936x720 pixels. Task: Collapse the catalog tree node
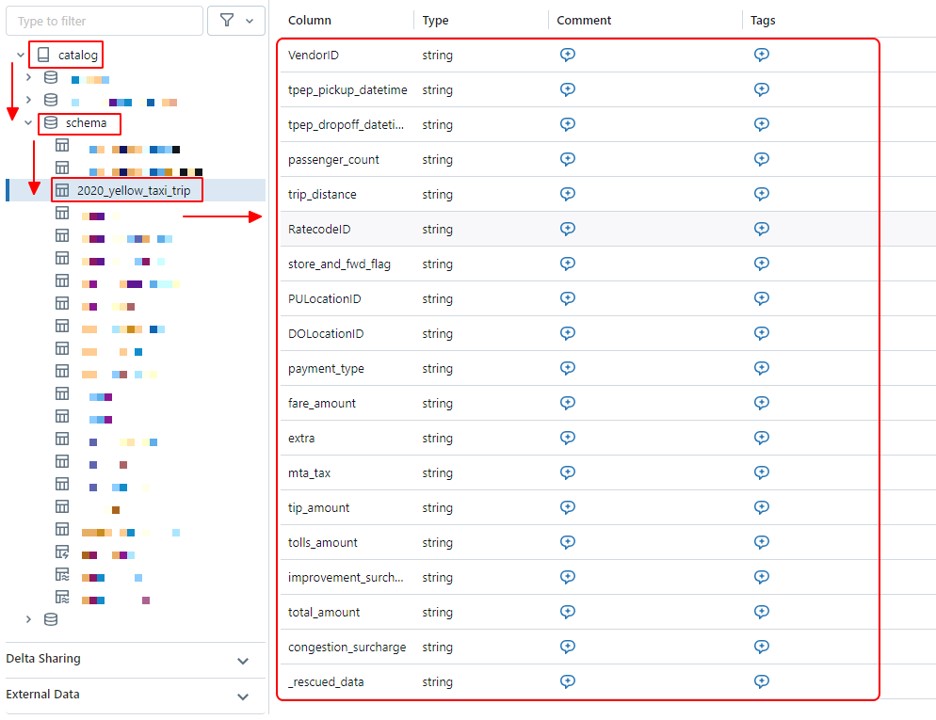tap(20, 55)
